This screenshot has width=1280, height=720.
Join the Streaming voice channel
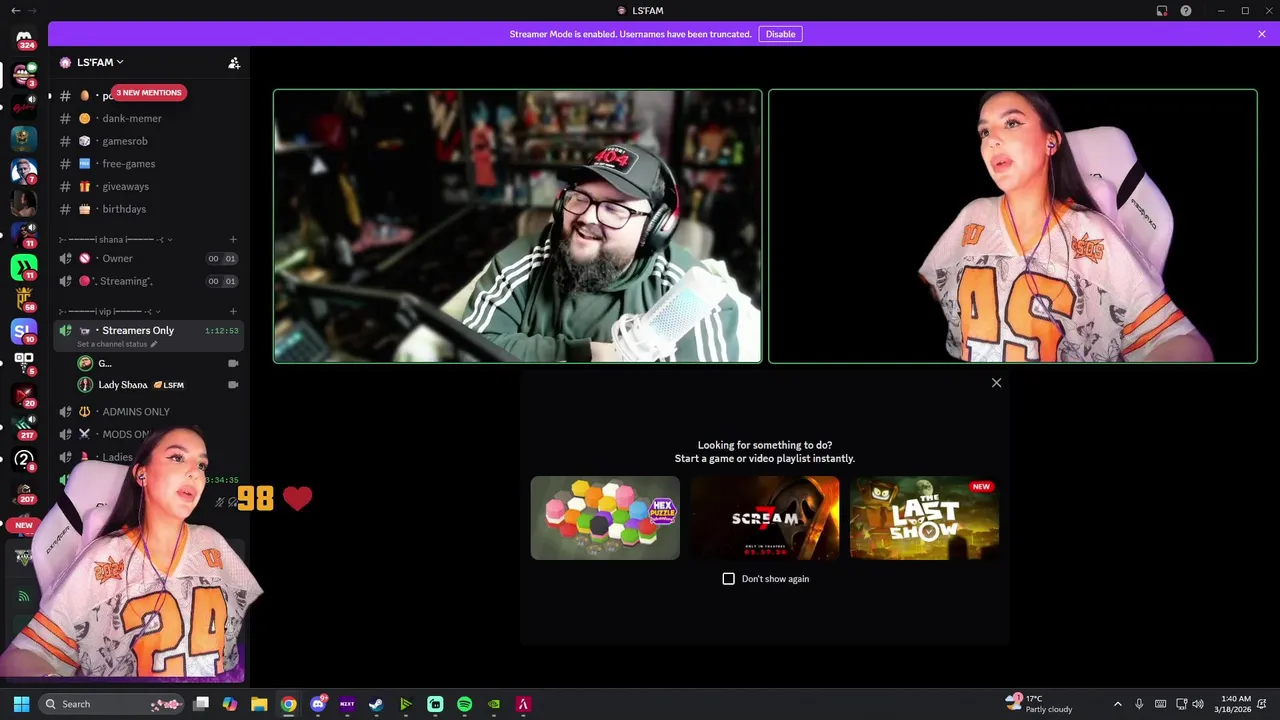(150, 281)
